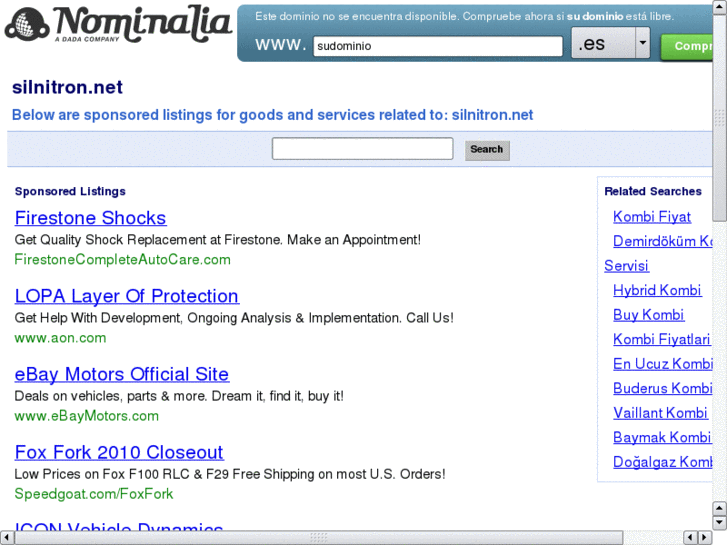Click the silnitron.net heading

(67, 87)
